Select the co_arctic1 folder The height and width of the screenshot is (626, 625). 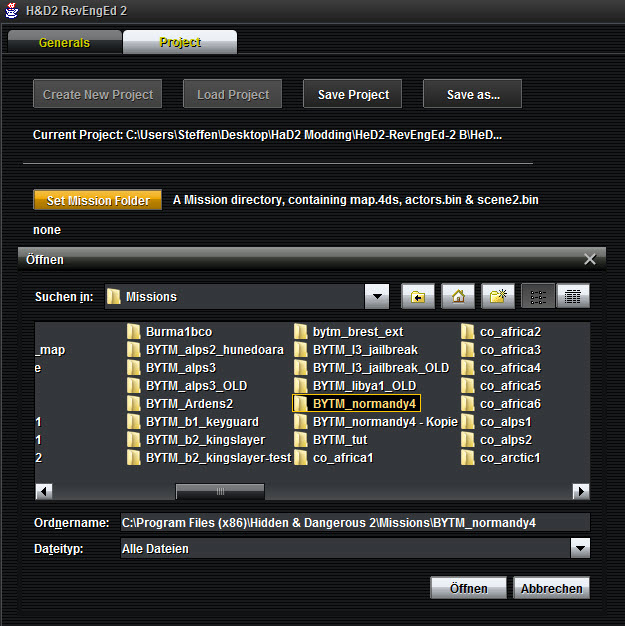(x=510, y=458)
